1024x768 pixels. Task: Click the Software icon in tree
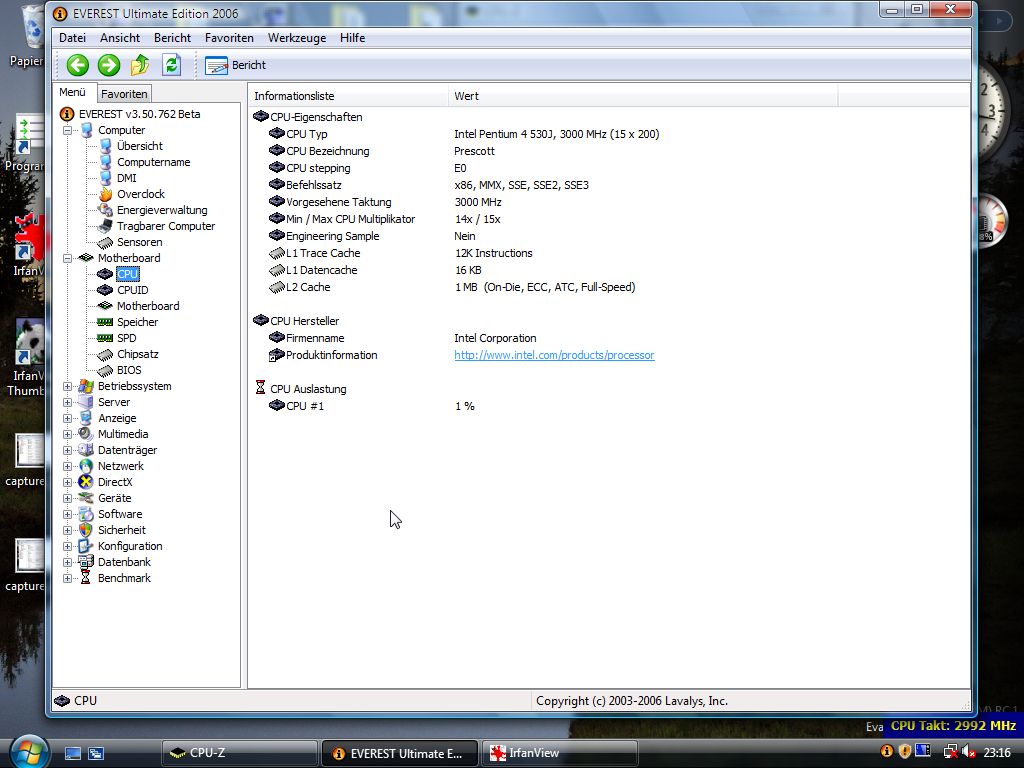click(x=86, y=515)
